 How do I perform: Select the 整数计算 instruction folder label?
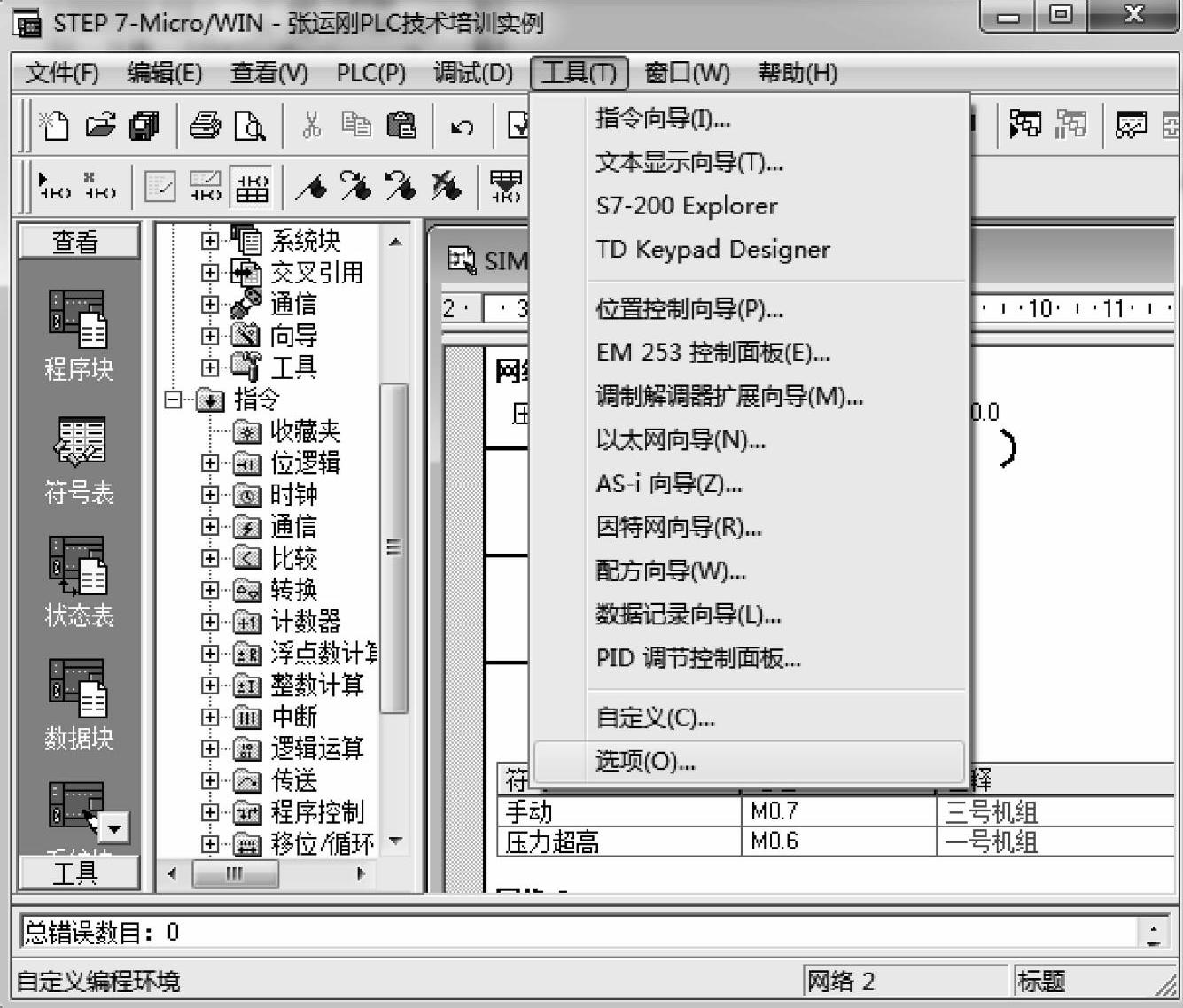click(317, 685)
